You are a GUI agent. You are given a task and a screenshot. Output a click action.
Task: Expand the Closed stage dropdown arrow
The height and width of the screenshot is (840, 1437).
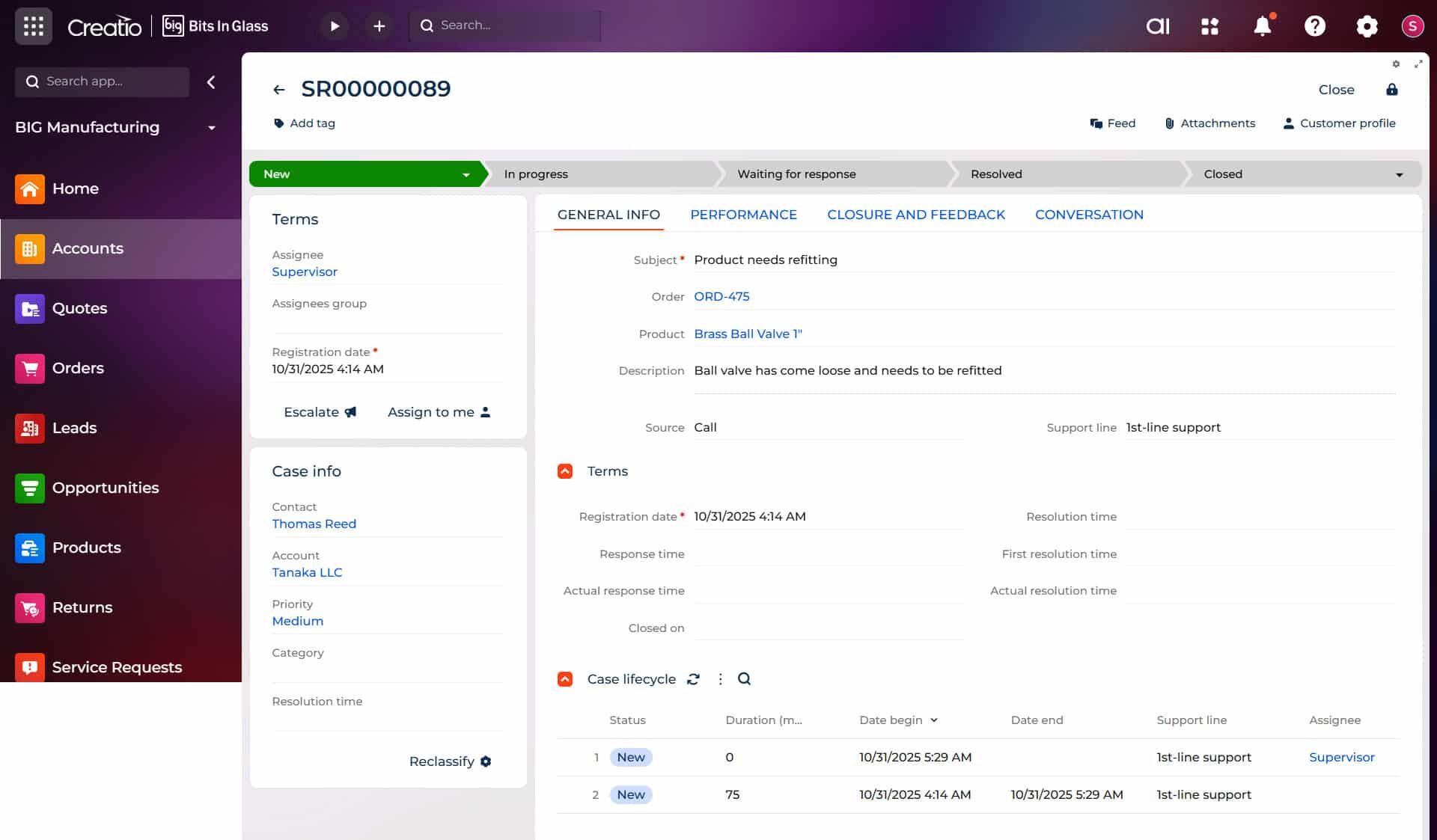[x=1399, y=174]
